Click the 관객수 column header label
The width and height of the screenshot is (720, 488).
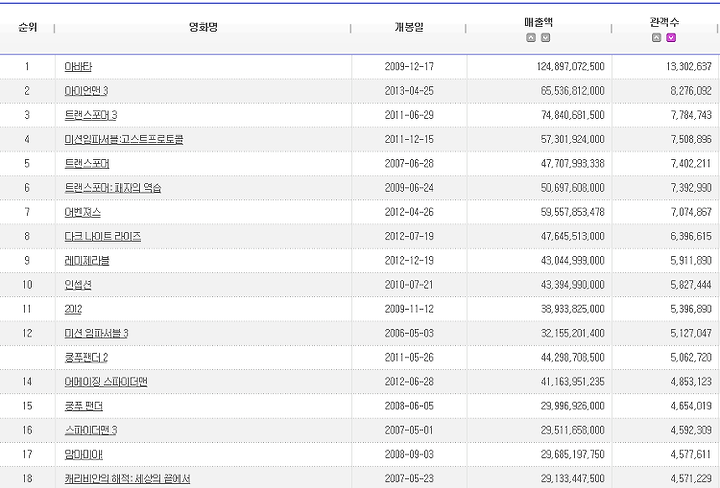(x=664, y=22)
